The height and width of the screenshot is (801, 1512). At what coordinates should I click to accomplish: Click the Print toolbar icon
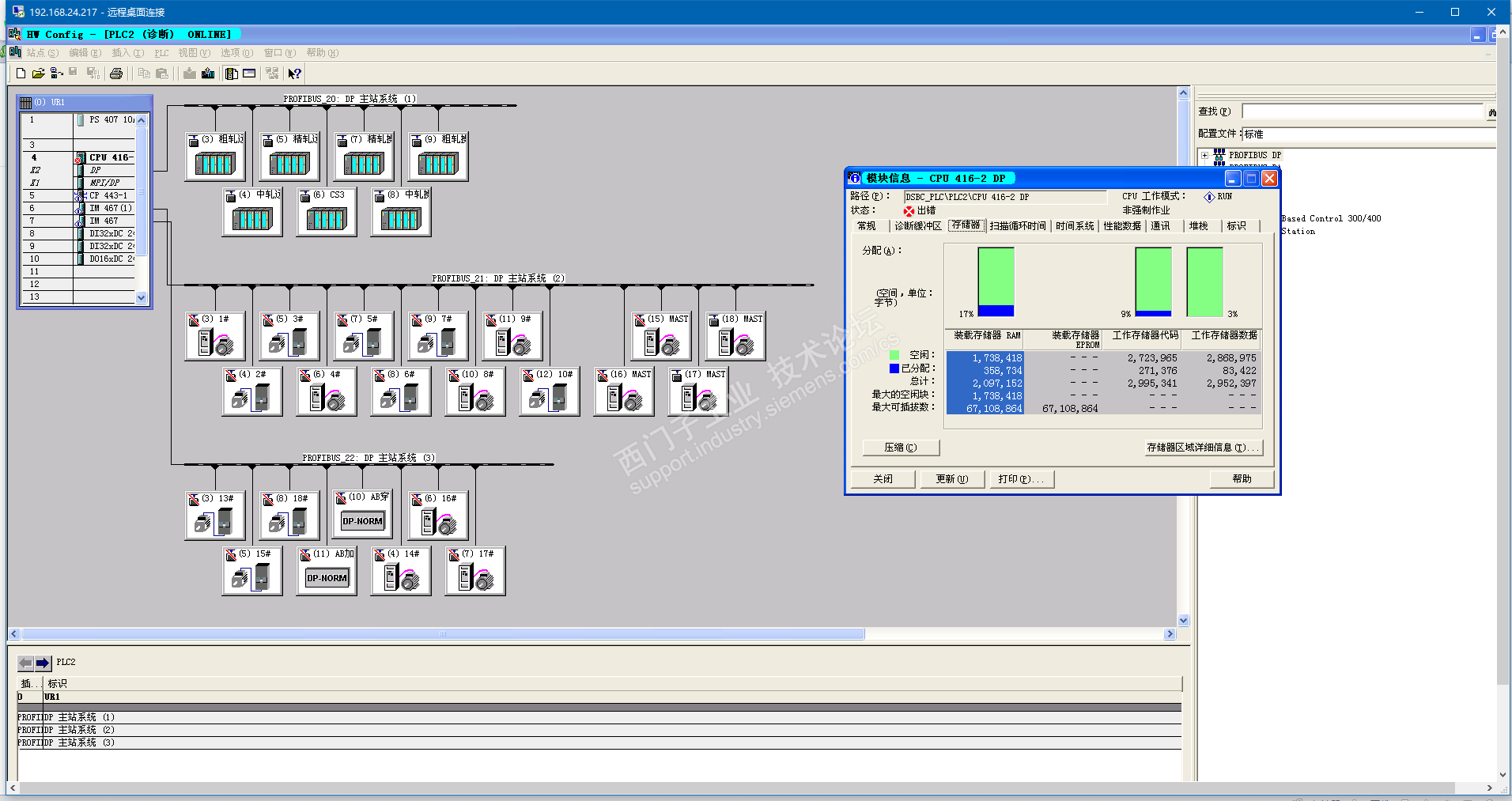click(116, 74)
